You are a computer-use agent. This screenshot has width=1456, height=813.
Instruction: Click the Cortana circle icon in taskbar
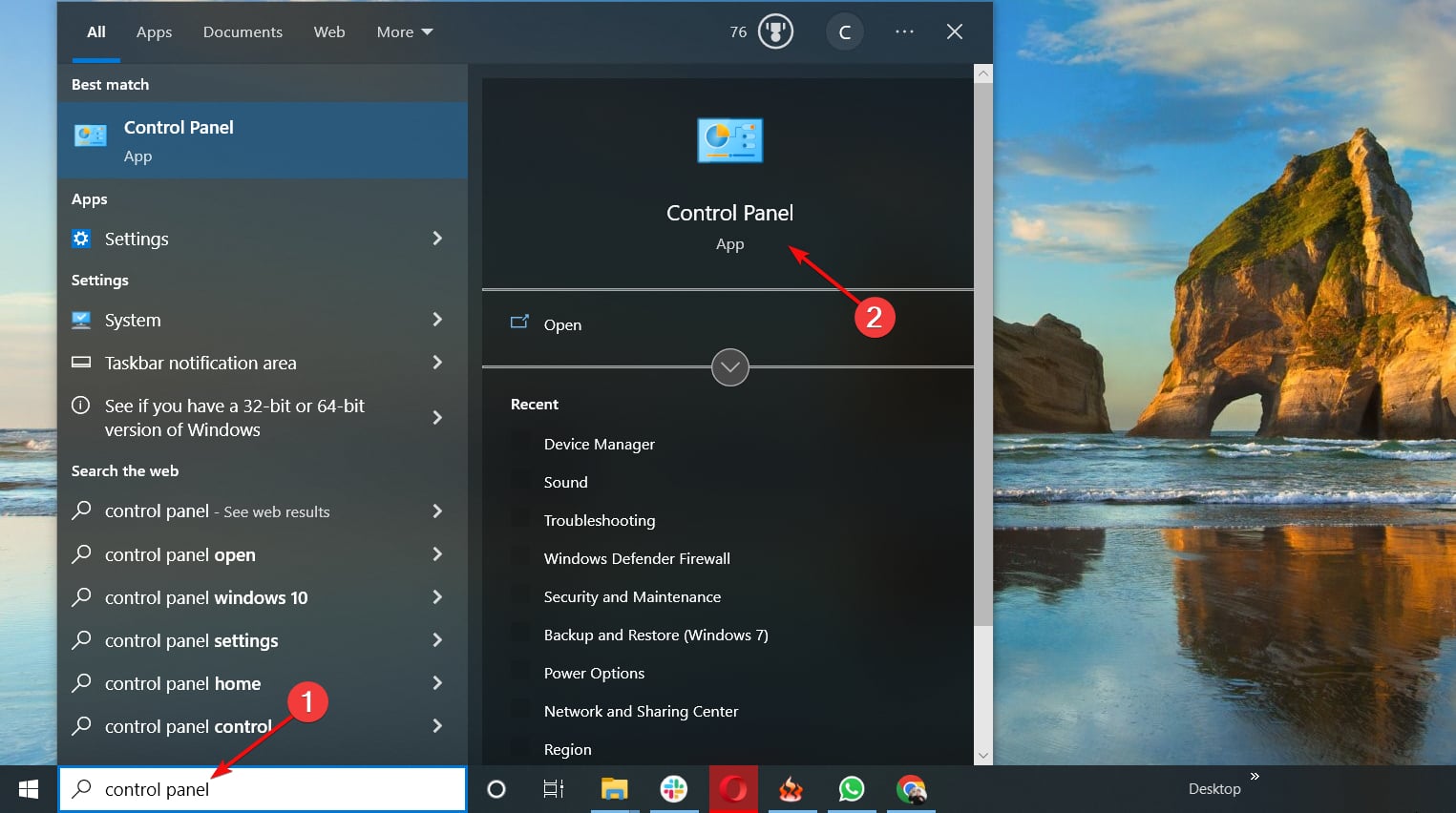point(496,789)
